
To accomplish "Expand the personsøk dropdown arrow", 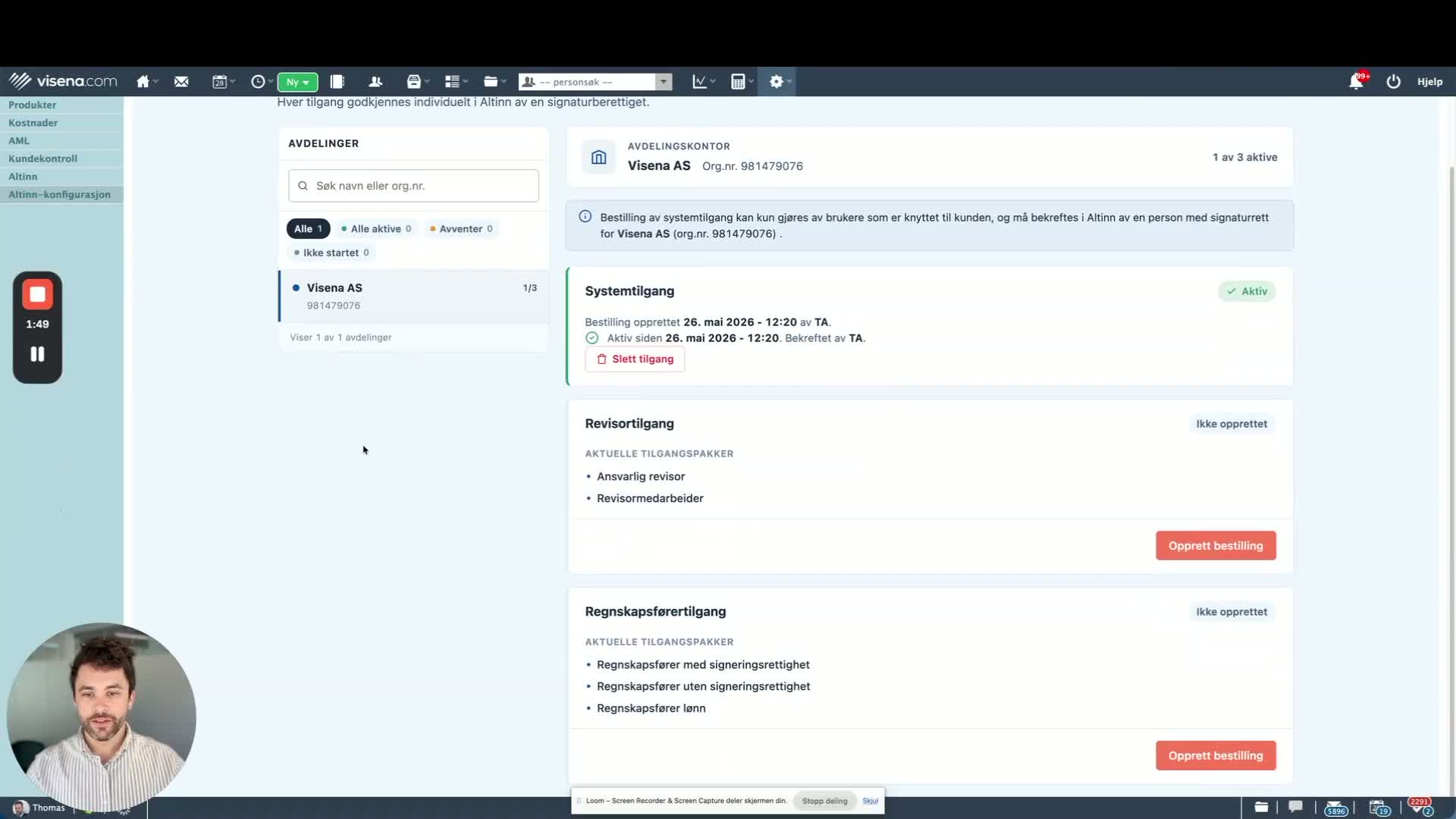I will coord(664,82).
